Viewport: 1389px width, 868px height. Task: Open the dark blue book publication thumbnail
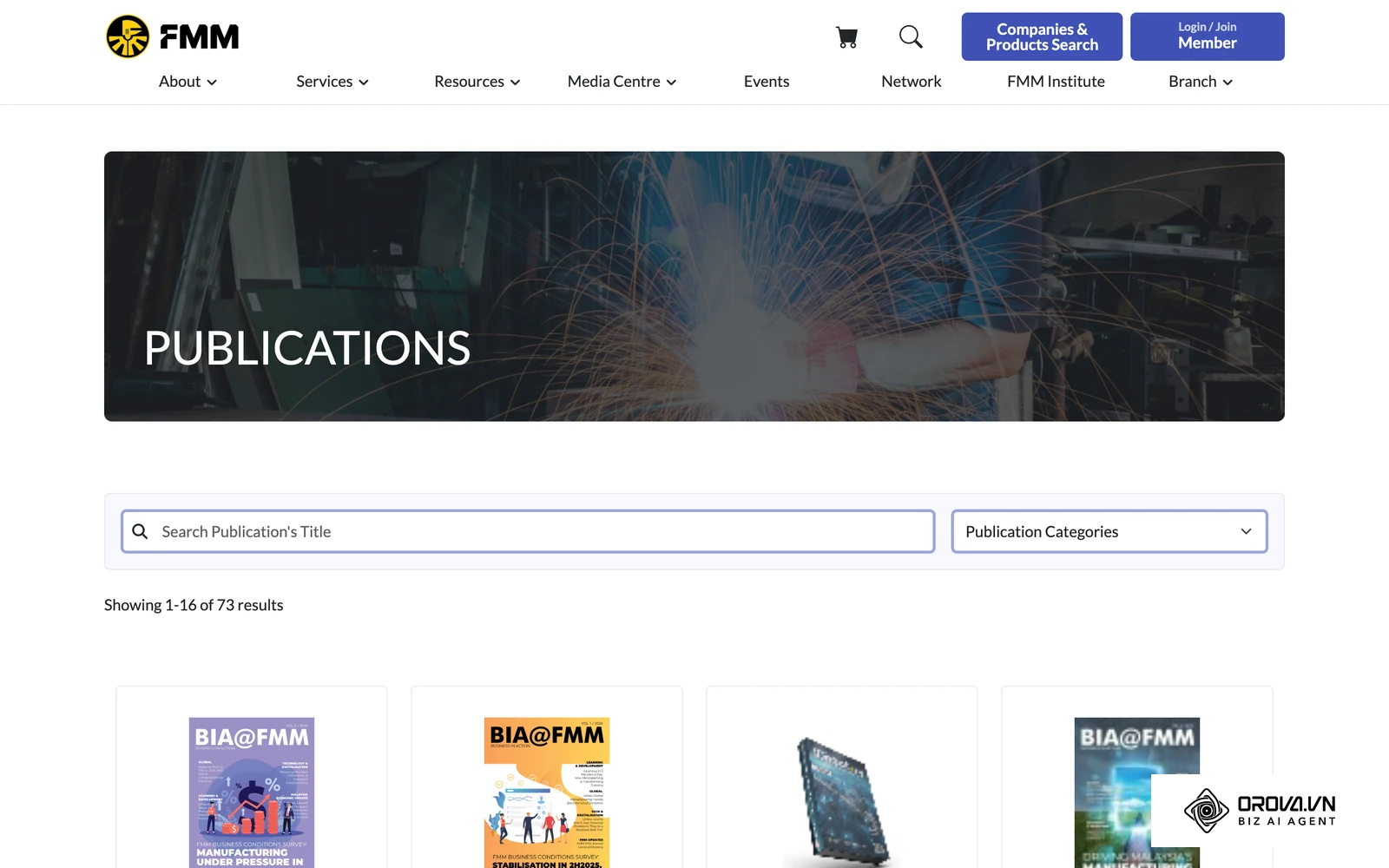coord(842,800)
